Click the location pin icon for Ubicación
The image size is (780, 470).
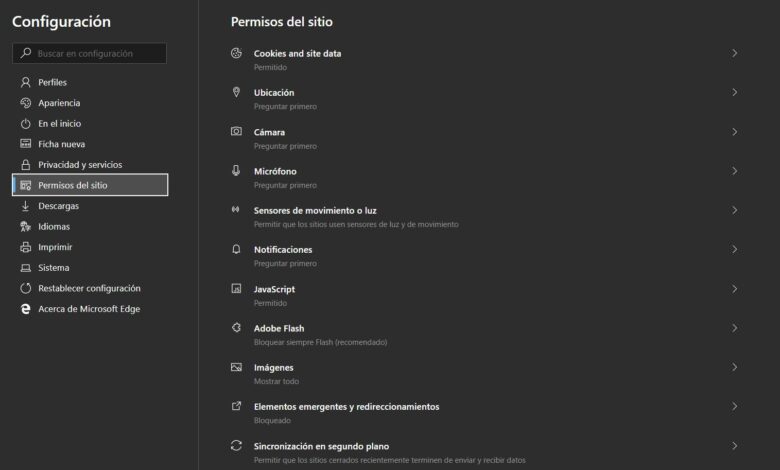[x=236, y=93]
